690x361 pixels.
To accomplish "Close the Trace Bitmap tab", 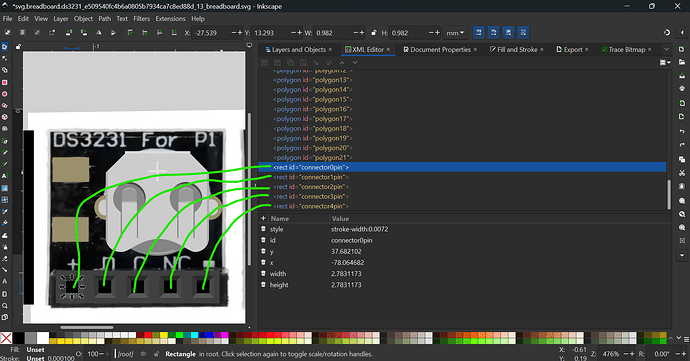I will [x=650, y=50].
